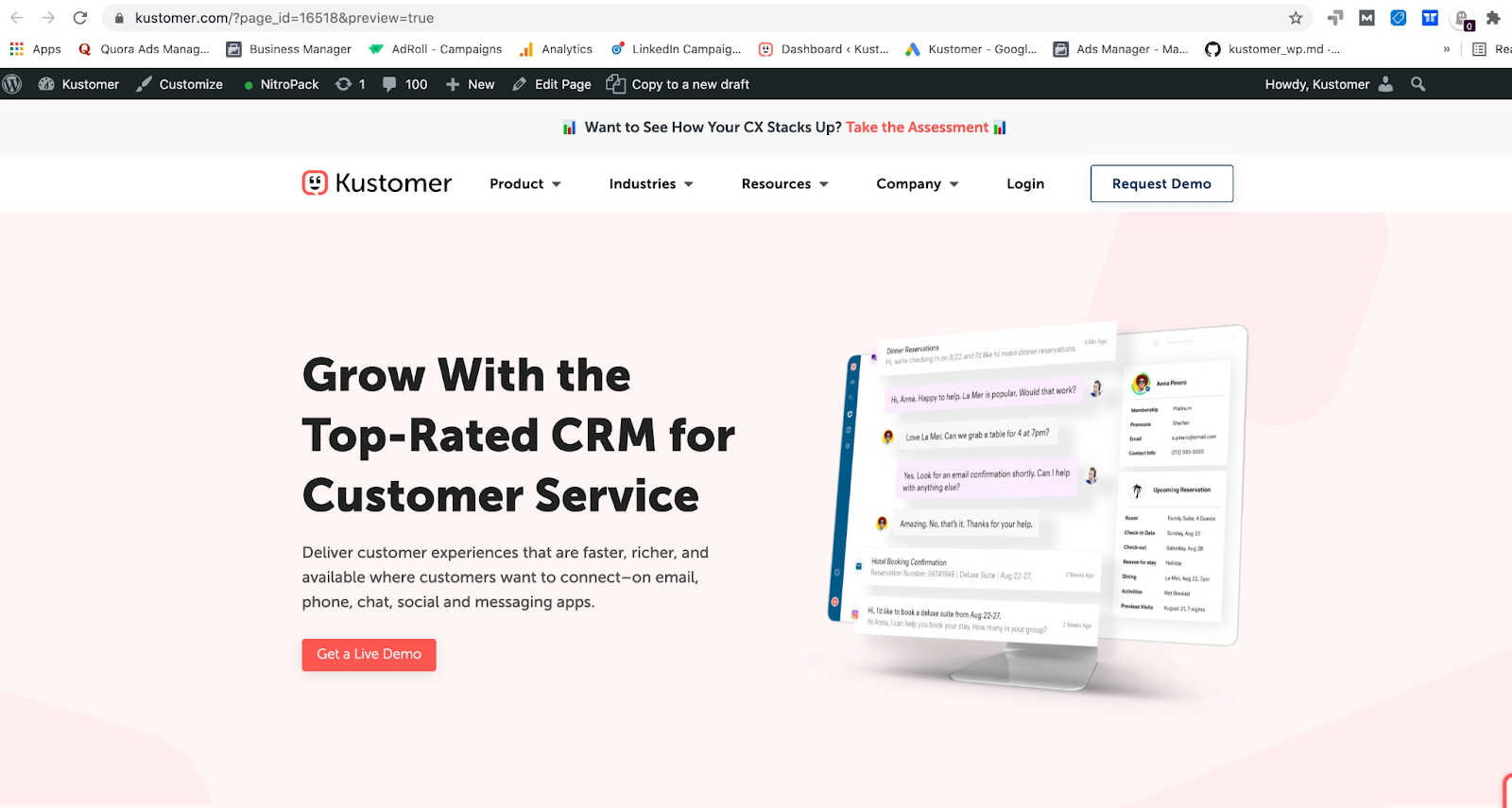Open the grey Tag Assistant extension icon
Image resolution: width=1512 pixels, height=808 pixels.
point(1335,18)
